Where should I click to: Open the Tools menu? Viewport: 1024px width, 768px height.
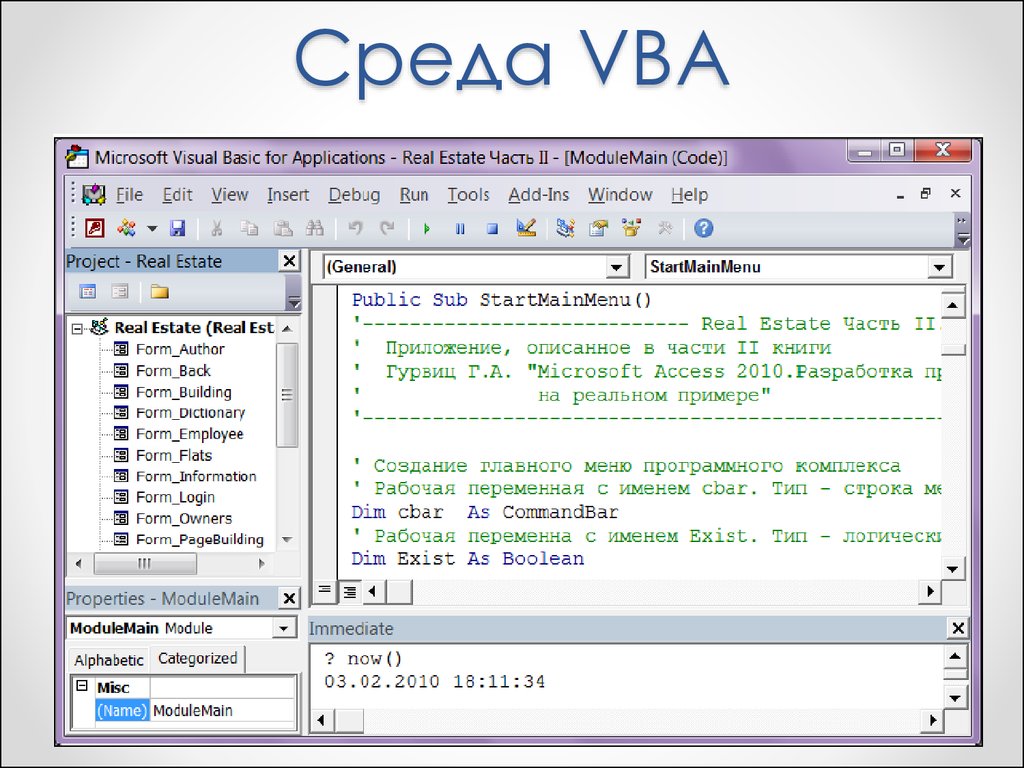[468, 195]
